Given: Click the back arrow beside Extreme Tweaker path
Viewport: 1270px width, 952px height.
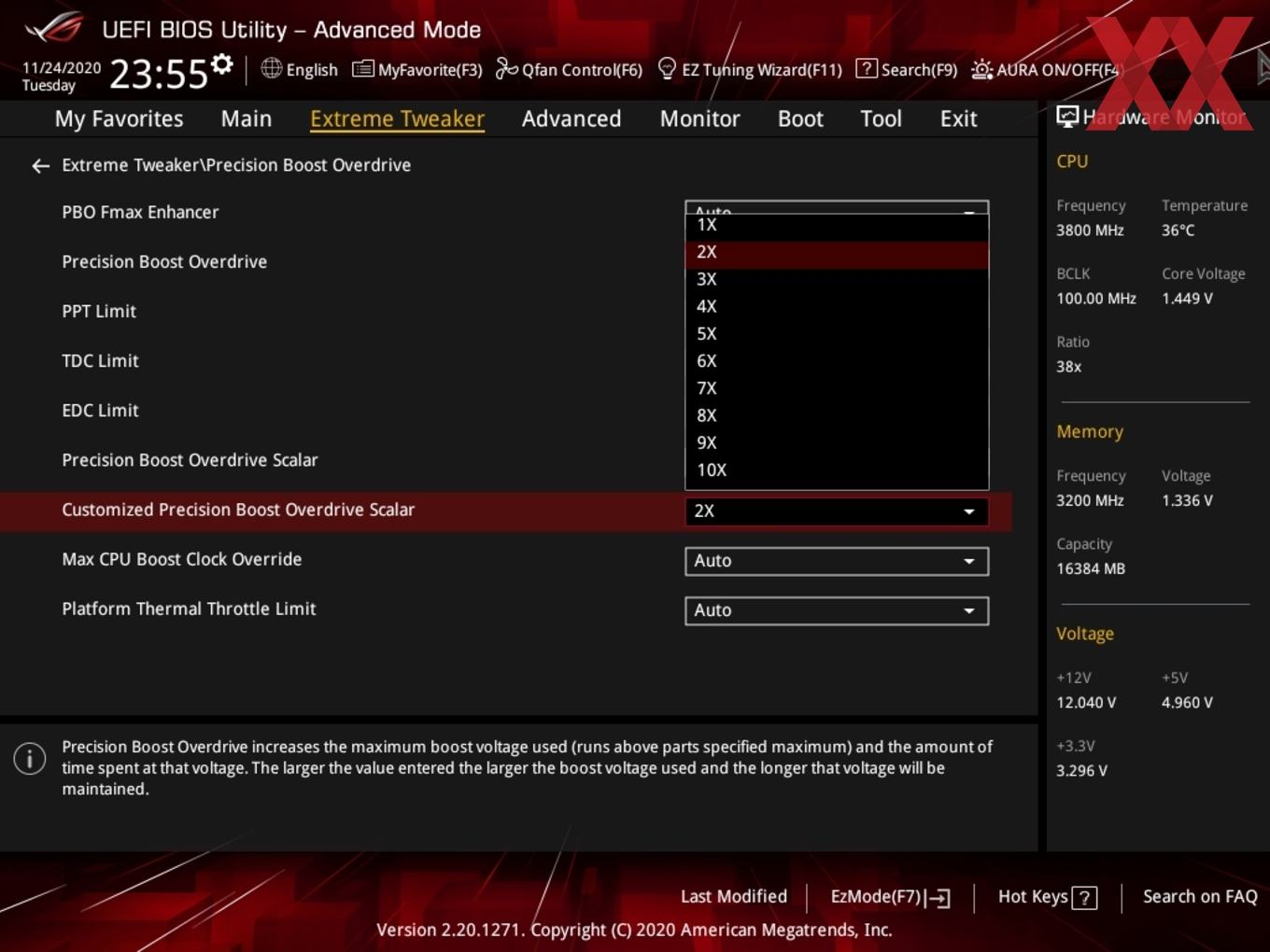Looking at the screenshot, I should [x=40, y=166].
